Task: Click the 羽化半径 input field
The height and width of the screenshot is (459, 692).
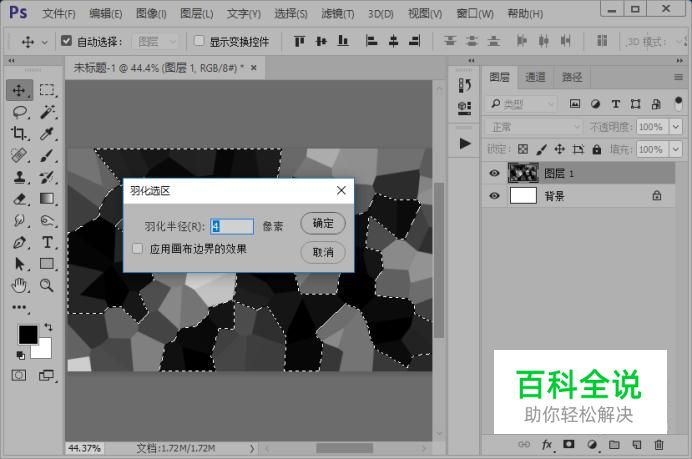Action: coord(232,227)
